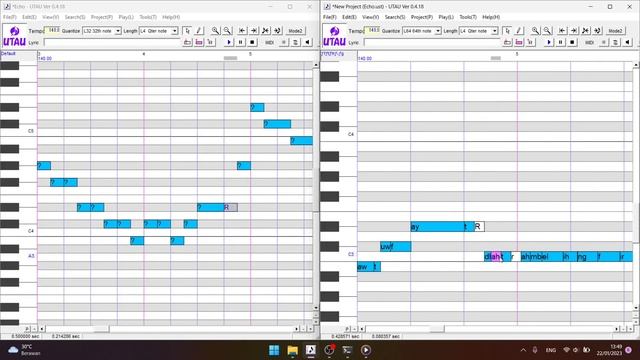Click zoom in magnifier in New Project window
Viewport: 640px width, 360px height.
tap(535, 31)
